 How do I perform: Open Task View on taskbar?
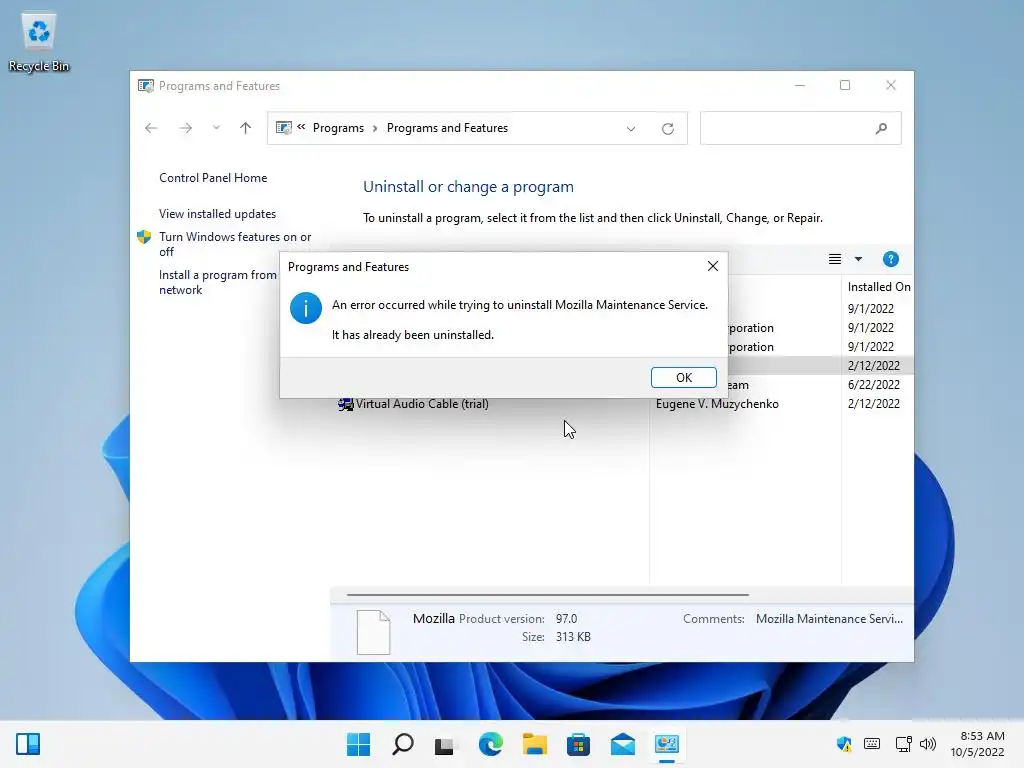[446, 744]
